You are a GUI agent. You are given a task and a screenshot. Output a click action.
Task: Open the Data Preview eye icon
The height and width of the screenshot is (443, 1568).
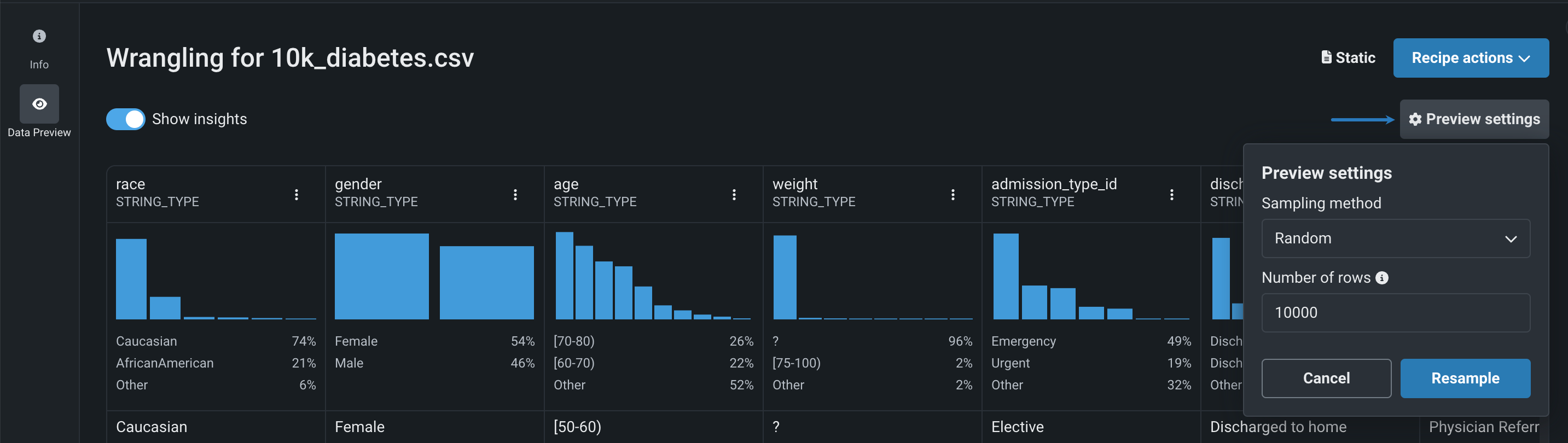39,104
